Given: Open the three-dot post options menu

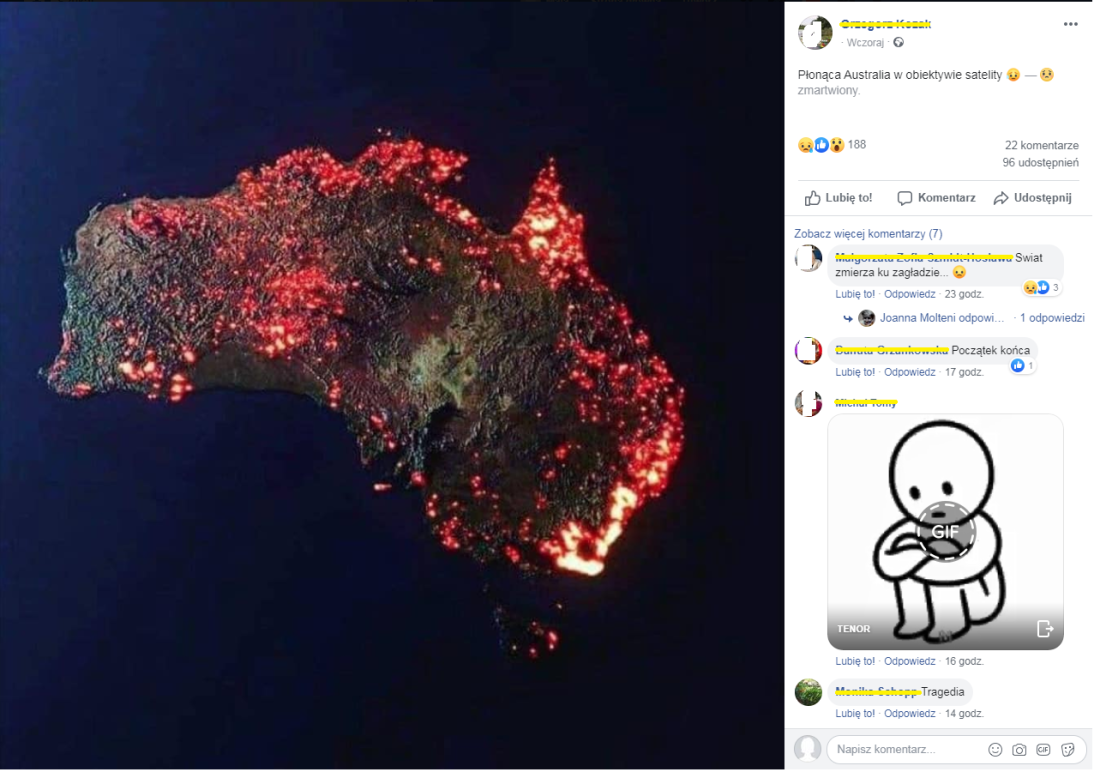Looking at the screenshot, I should click(x=1070, y=24).
